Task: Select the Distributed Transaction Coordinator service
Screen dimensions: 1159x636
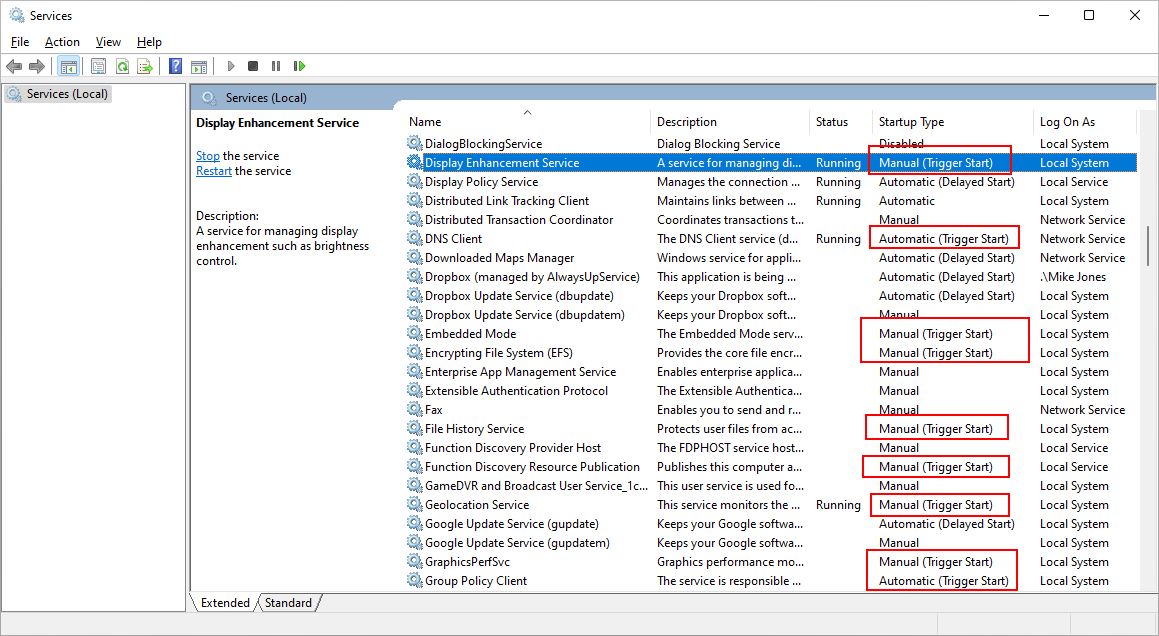Action: coord(519,220)
